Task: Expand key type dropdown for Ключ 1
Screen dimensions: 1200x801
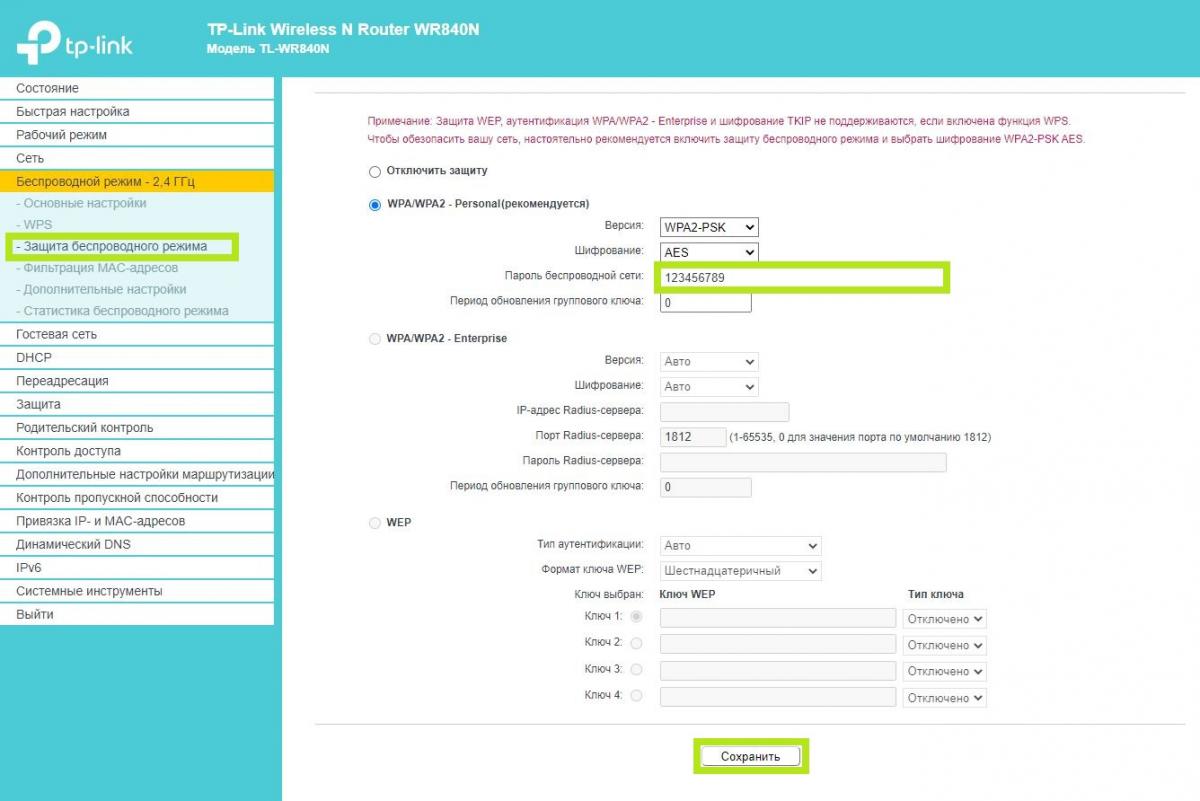Action: coord(944,619)
